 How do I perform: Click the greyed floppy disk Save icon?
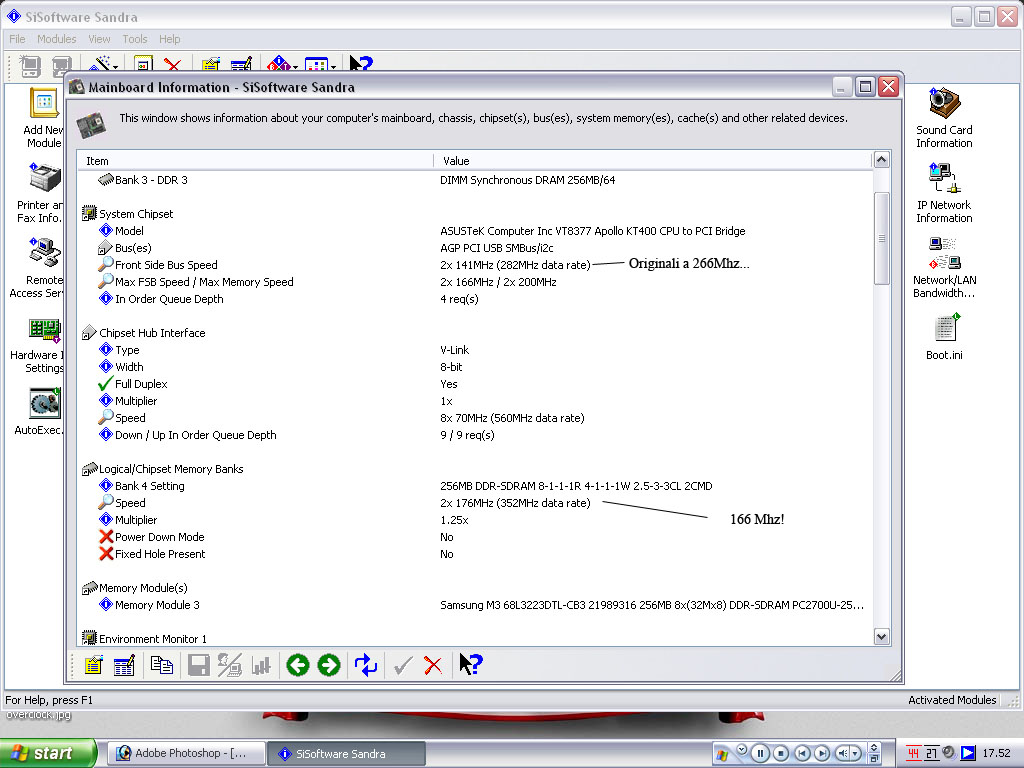tap(199, 665)
